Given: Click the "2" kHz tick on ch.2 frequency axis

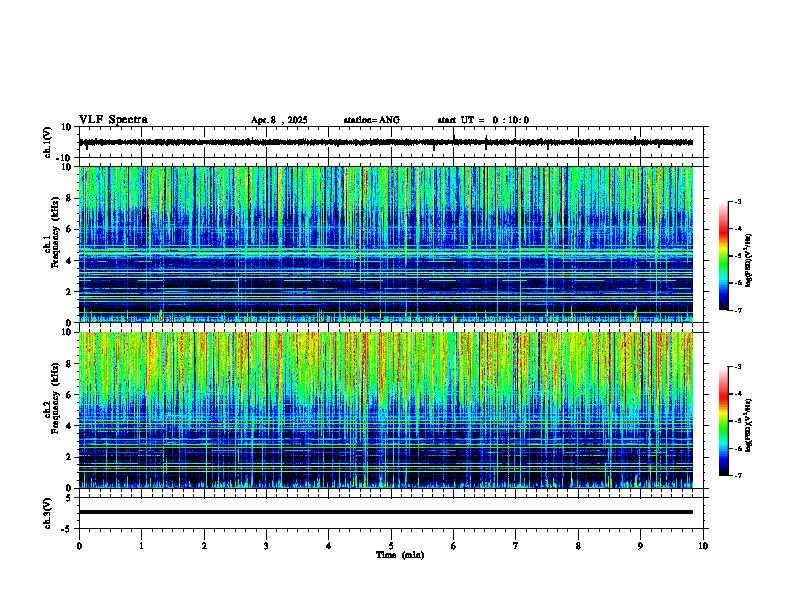Looking at the screenshot, I should [x=70, y=457].
